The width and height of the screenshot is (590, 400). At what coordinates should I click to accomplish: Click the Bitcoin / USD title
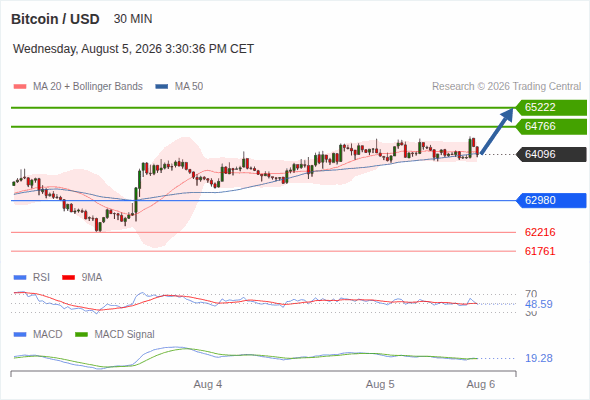[55, 19]
